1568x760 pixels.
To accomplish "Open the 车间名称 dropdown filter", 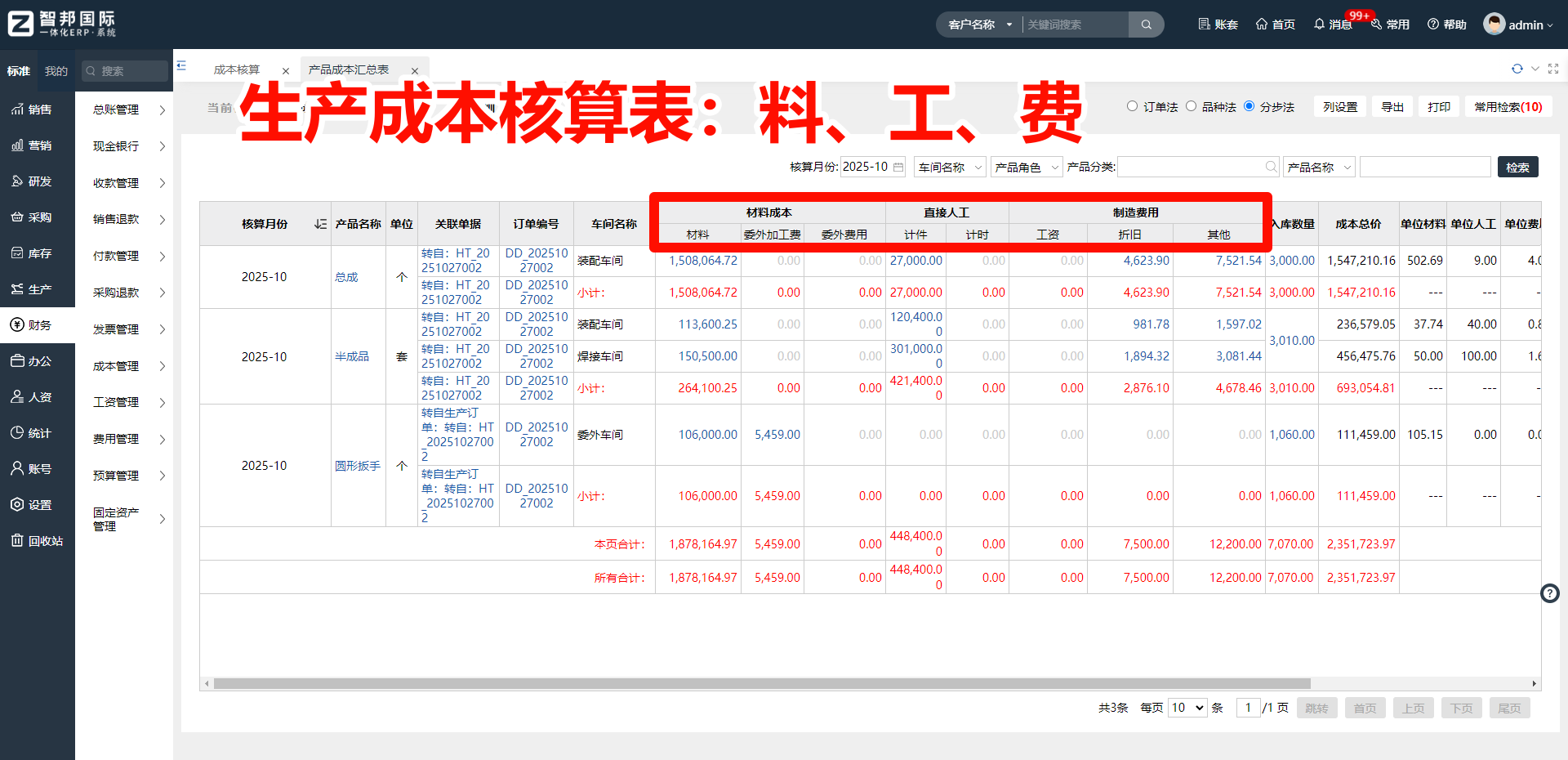I will click(x=950, y=167).
